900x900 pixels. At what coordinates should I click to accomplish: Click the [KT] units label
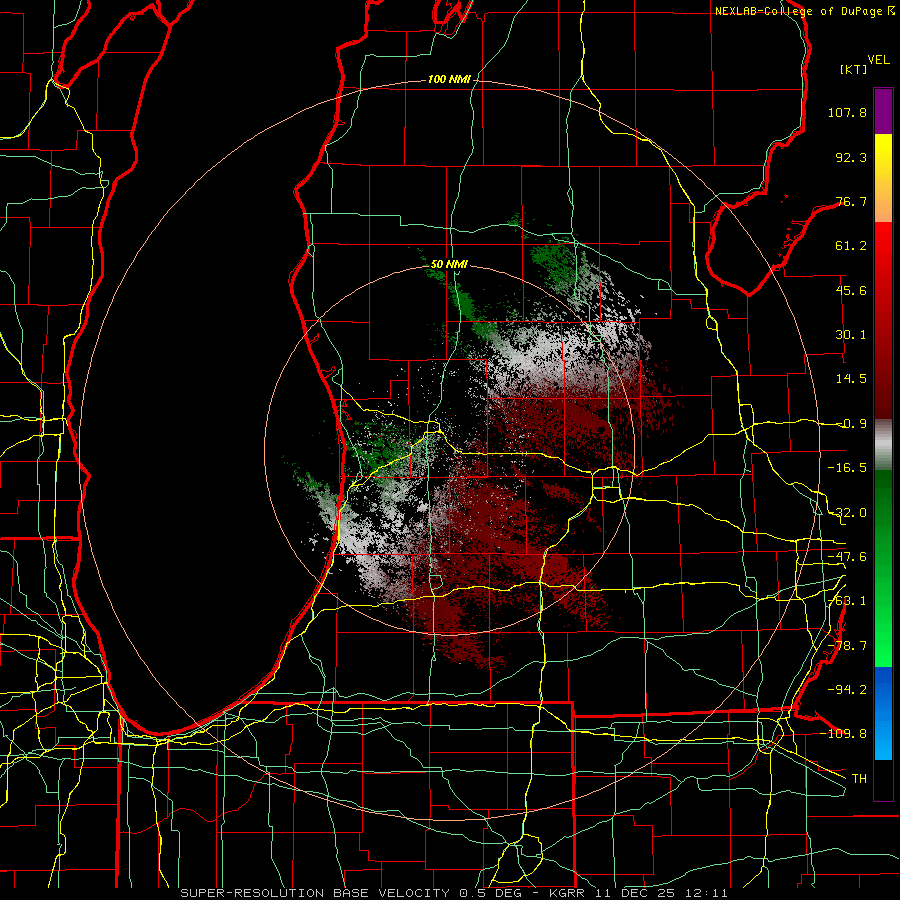tap(853, 69)
